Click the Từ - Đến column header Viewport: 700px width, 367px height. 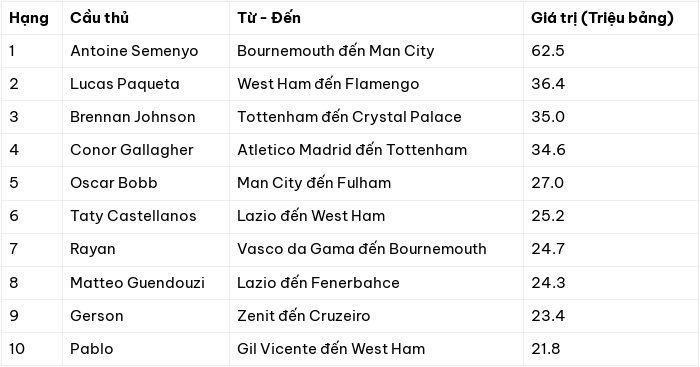tap(376, 18)
